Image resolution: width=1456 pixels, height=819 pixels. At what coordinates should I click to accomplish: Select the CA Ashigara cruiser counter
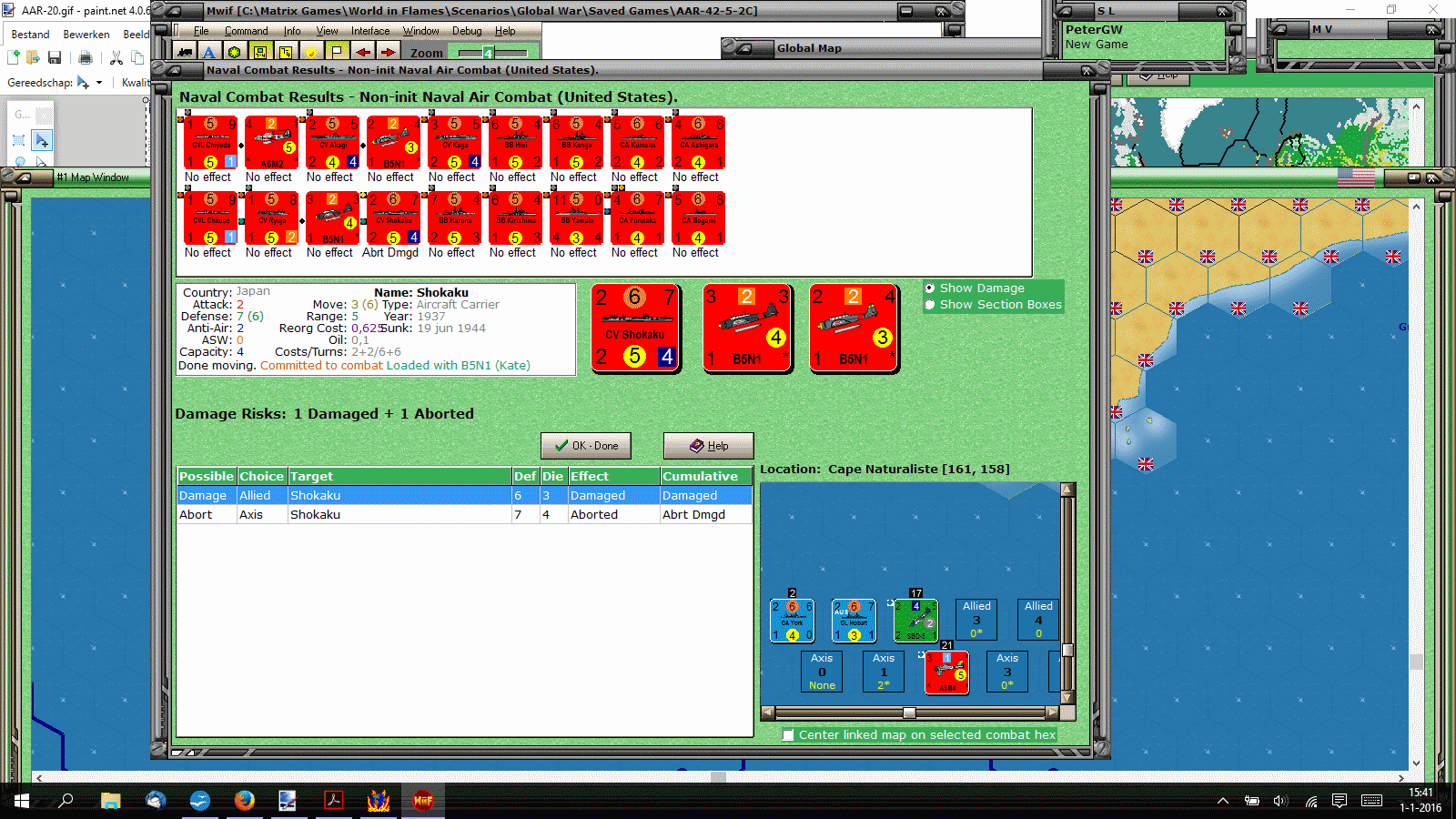699,142
